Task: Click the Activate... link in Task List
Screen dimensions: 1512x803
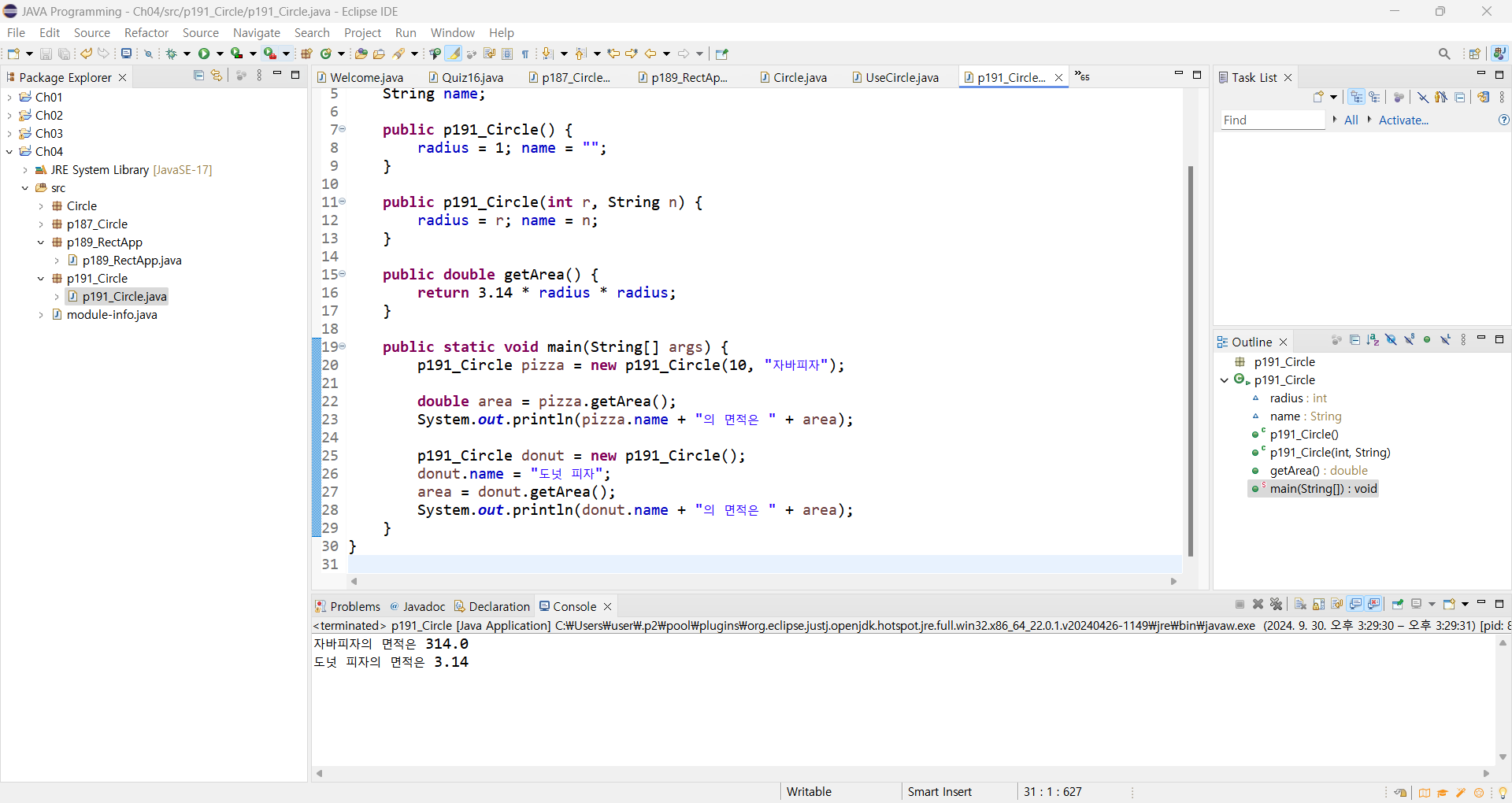Action: coord(1403,120)
